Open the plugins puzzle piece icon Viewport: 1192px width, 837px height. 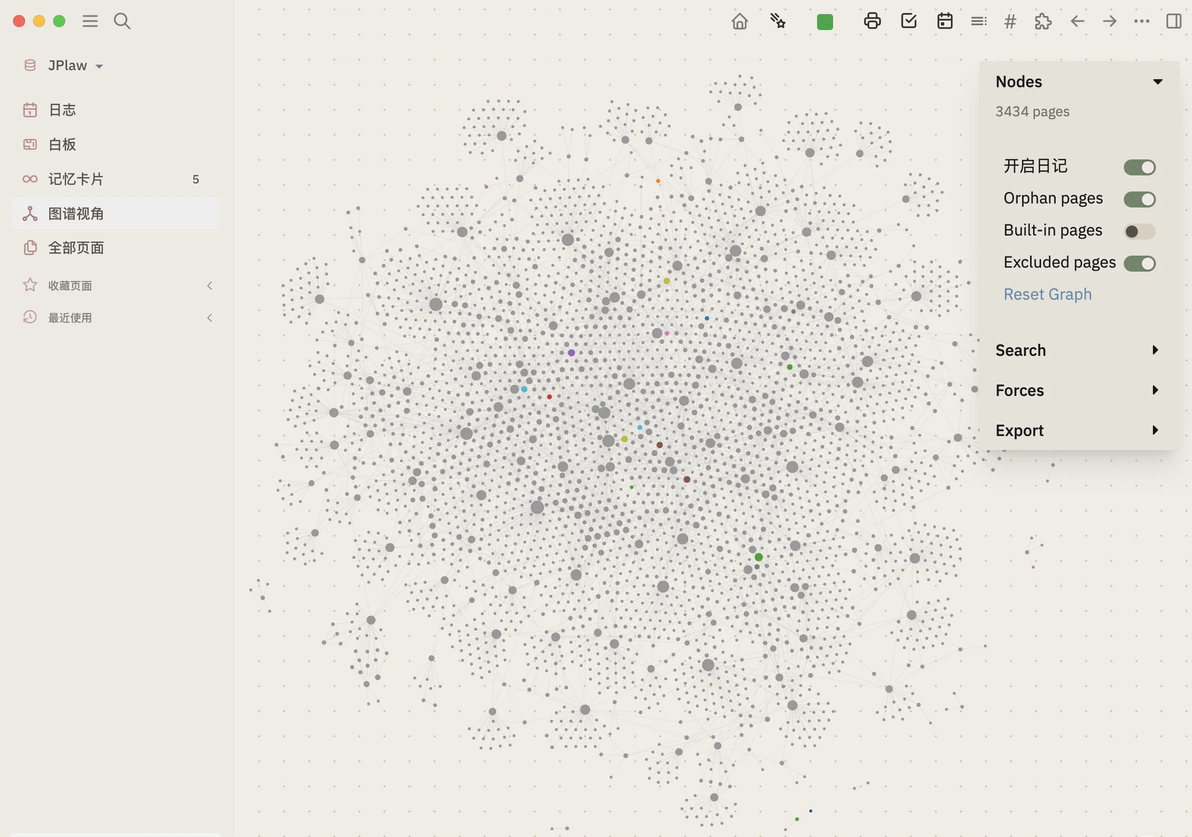point(1043,21)
